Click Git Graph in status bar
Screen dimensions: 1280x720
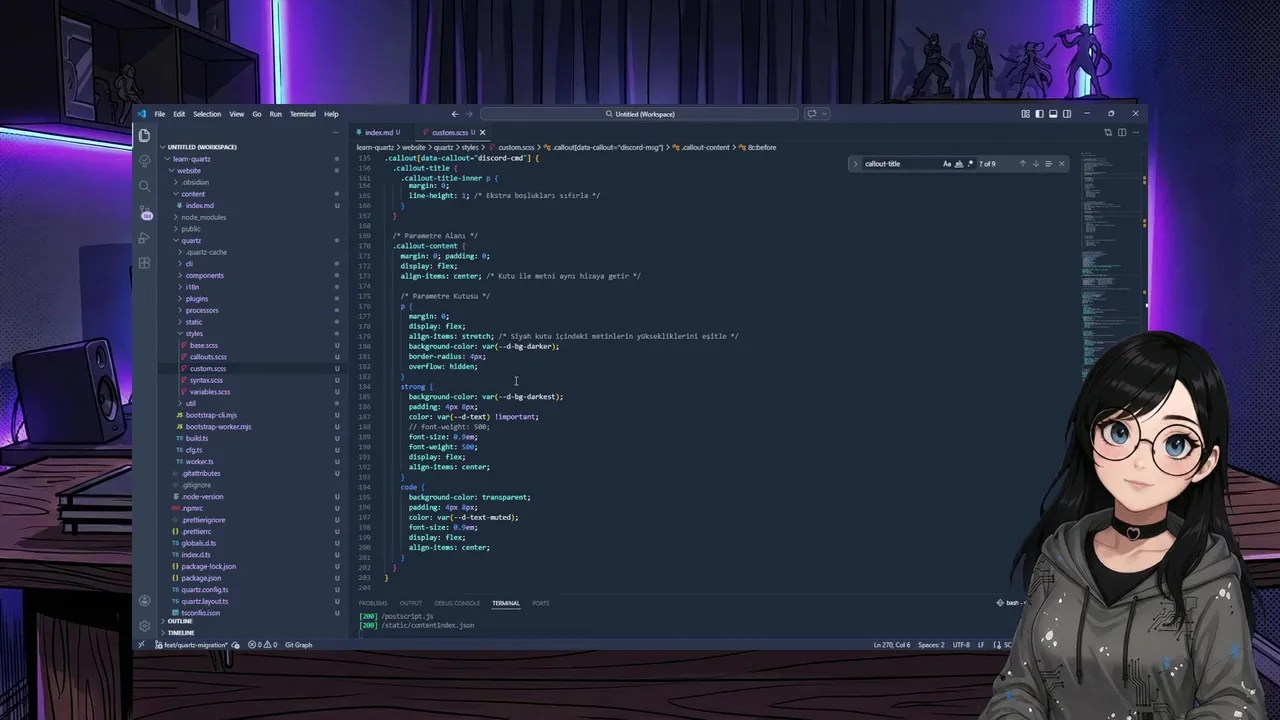[299, 645]
